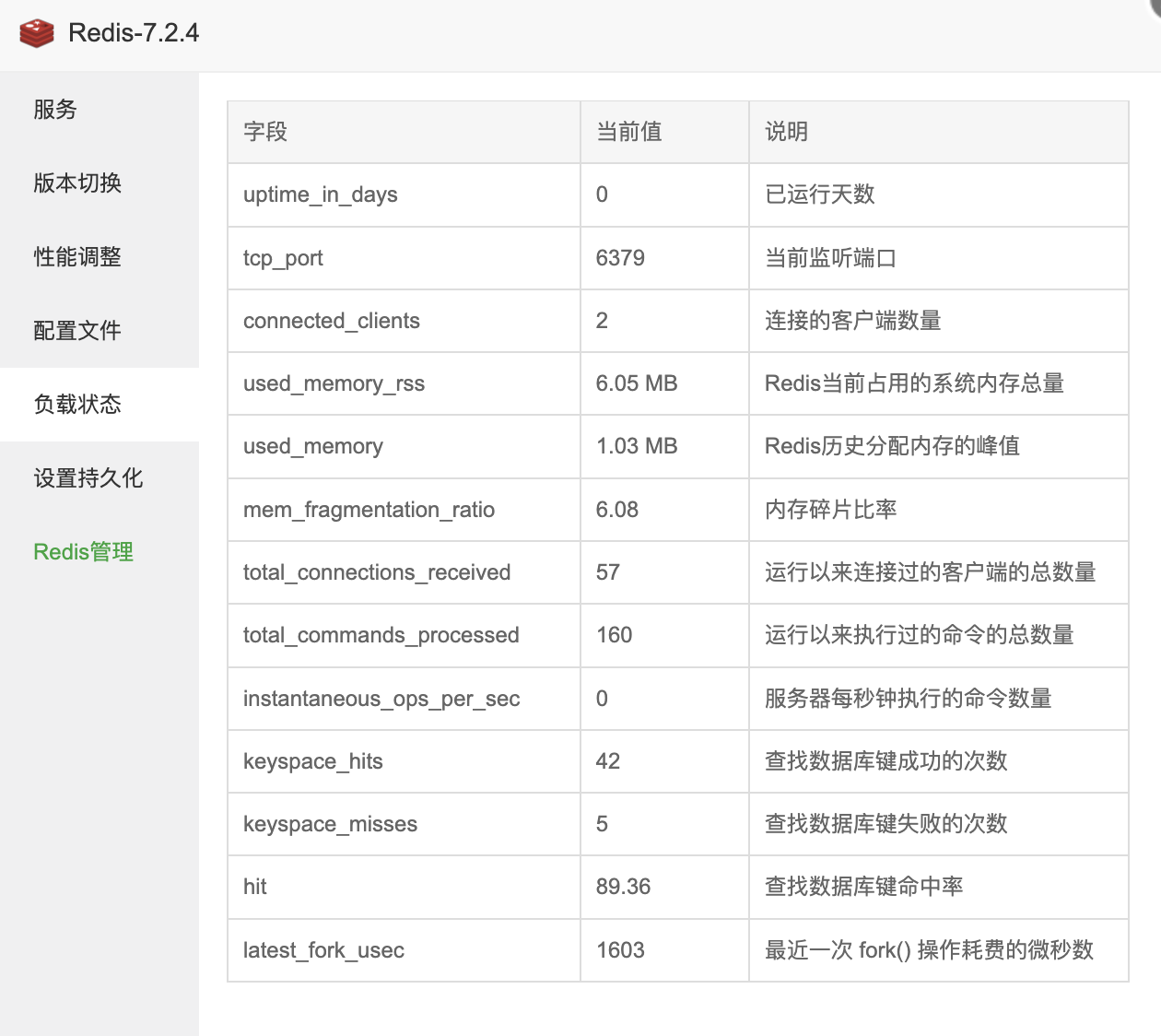Open 设置持久化 sidebar tab
Image resolution: width=1161 pixels, height=1036 pixels.
coord(100,478)
